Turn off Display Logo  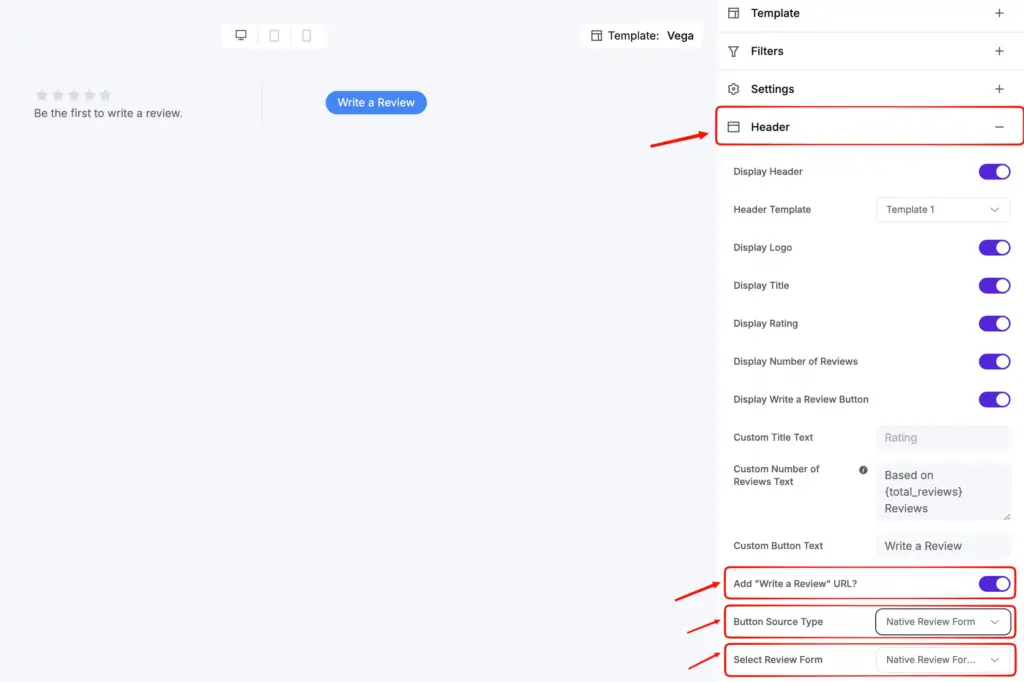[x=994, y=247]
